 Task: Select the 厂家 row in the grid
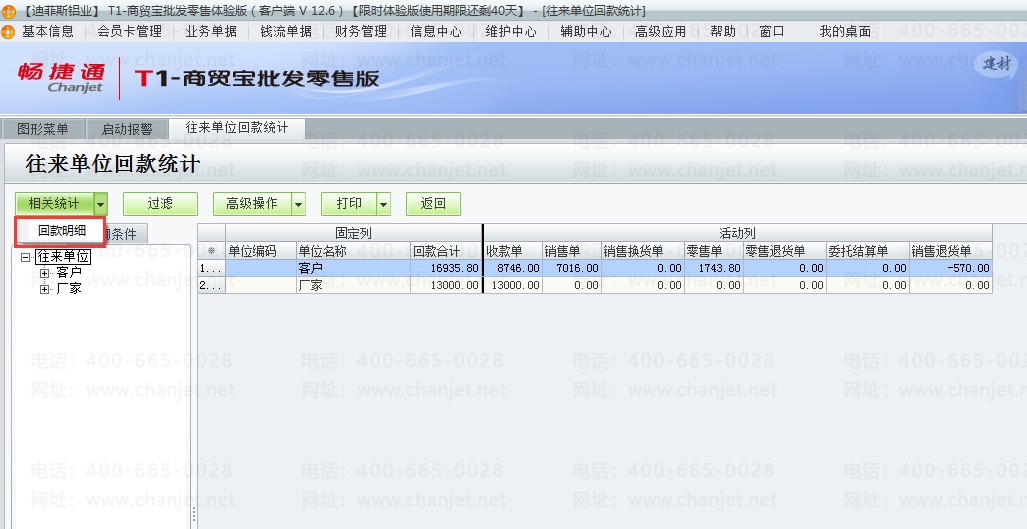click(x=595, y=285)
